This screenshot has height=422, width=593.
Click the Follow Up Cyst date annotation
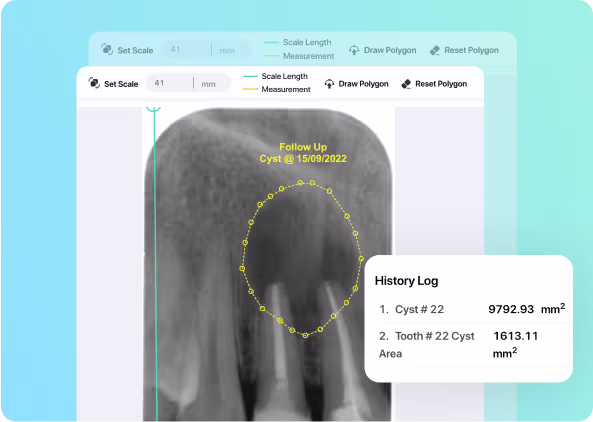(303, 153)
